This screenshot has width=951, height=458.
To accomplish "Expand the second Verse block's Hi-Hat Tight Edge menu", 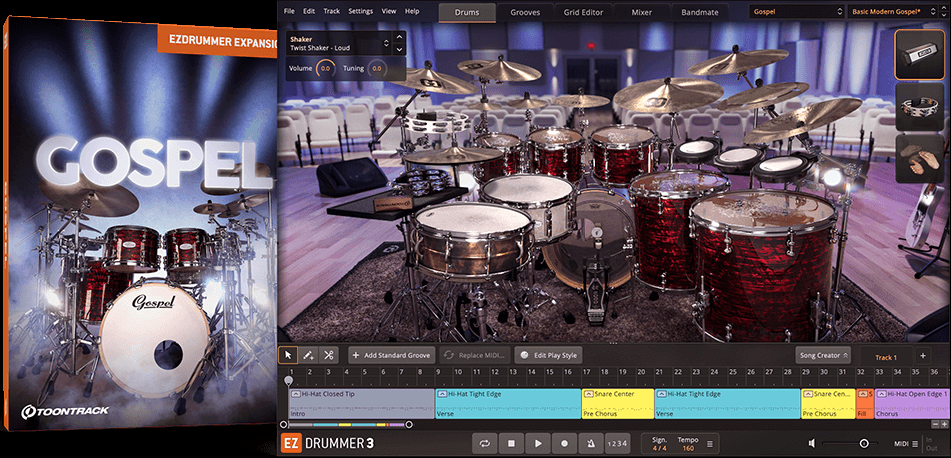I will (661, 394).
